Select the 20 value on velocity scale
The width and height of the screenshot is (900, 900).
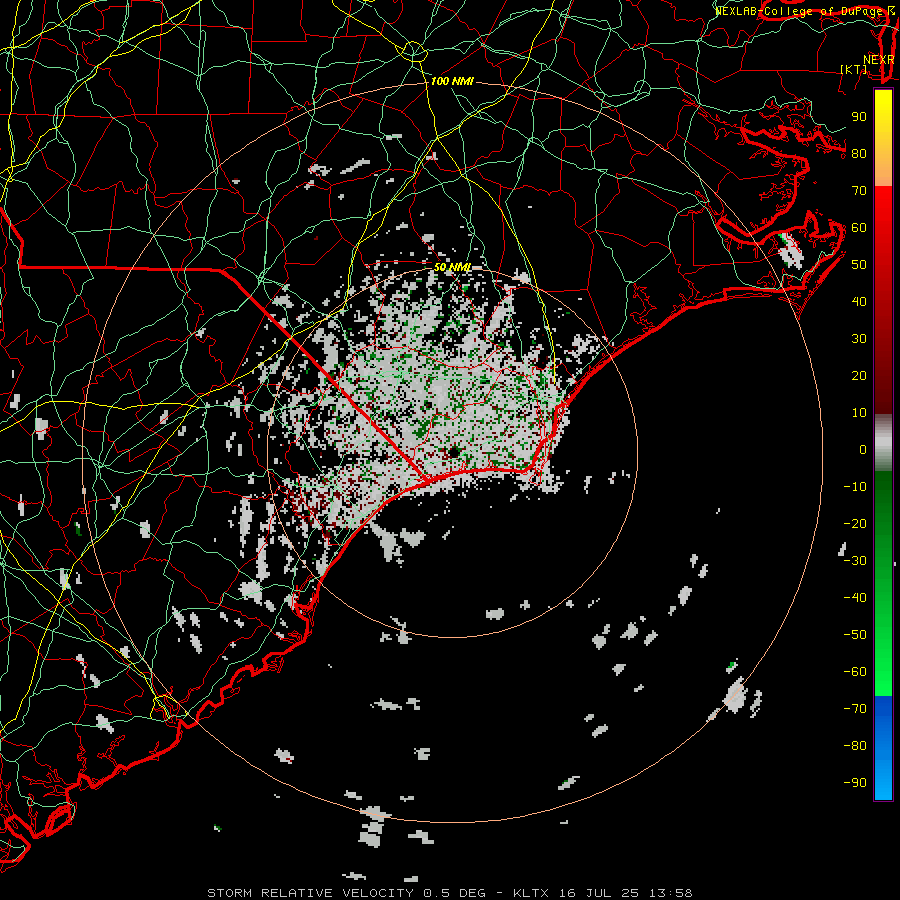pos(859,375)
